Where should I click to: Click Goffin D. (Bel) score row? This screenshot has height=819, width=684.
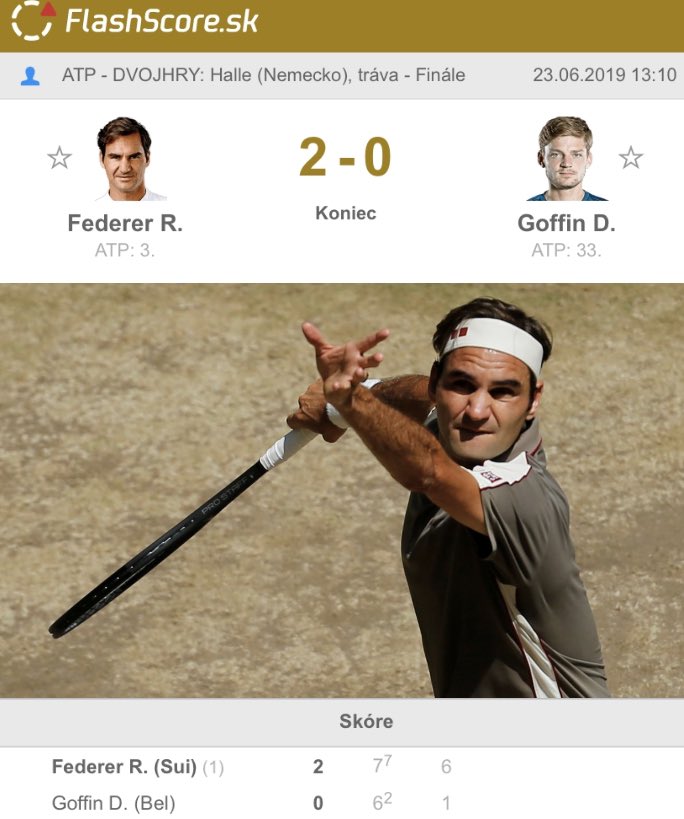point(342,802)
